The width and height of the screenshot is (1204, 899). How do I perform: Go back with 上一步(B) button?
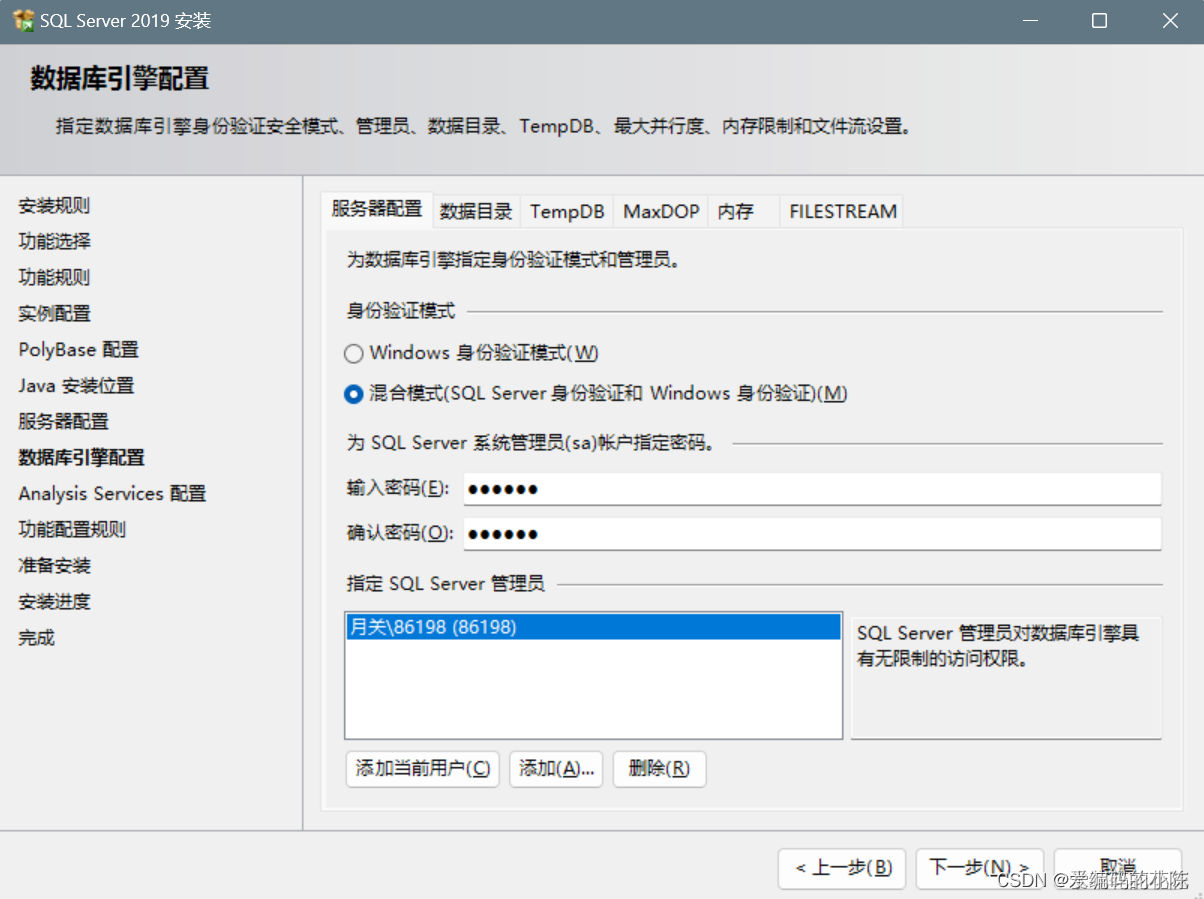click(x=842, y=867)
